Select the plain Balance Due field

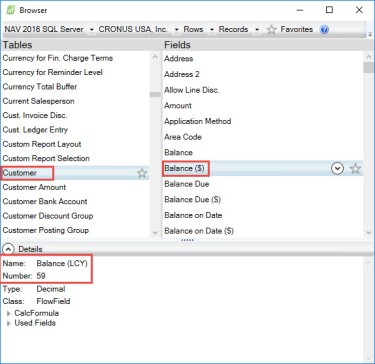click(x=187, y=184)
